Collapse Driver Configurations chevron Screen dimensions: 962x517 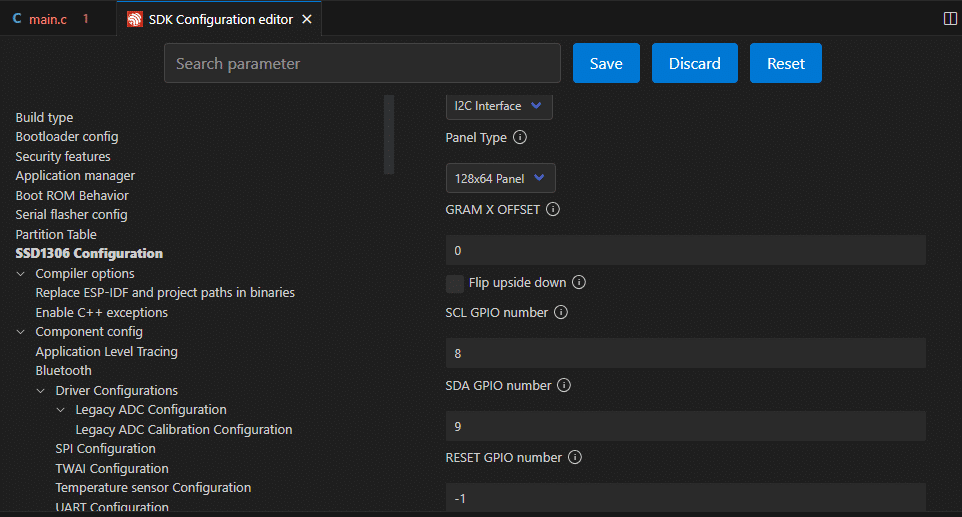[x=40, y=391]
